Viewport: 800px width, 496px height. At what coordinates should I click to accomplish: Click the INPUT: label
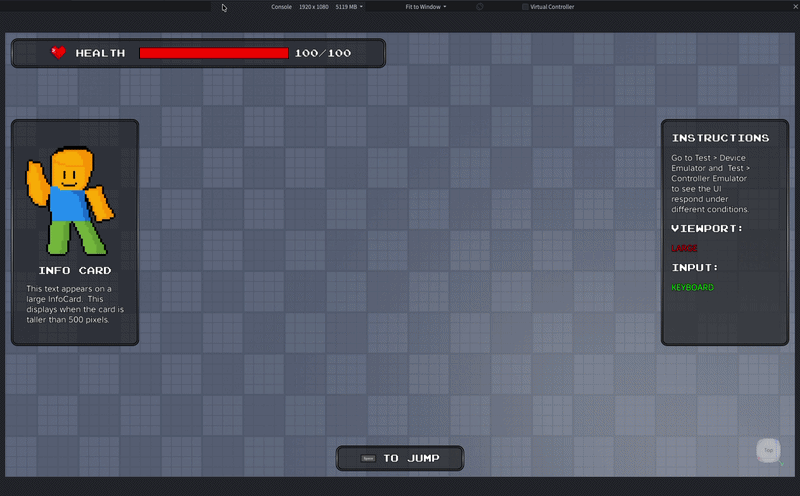point(694,268)
